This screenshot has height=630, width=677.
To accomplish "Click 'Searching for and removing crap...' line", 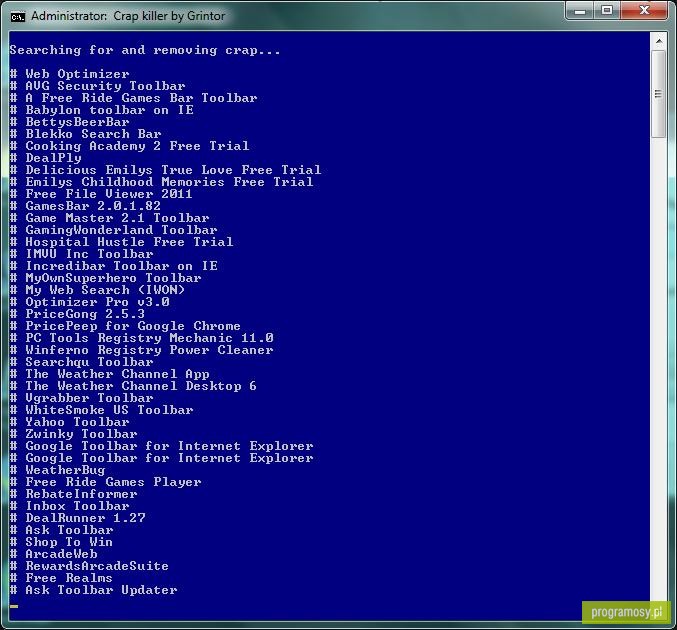I will click(145, 51).
